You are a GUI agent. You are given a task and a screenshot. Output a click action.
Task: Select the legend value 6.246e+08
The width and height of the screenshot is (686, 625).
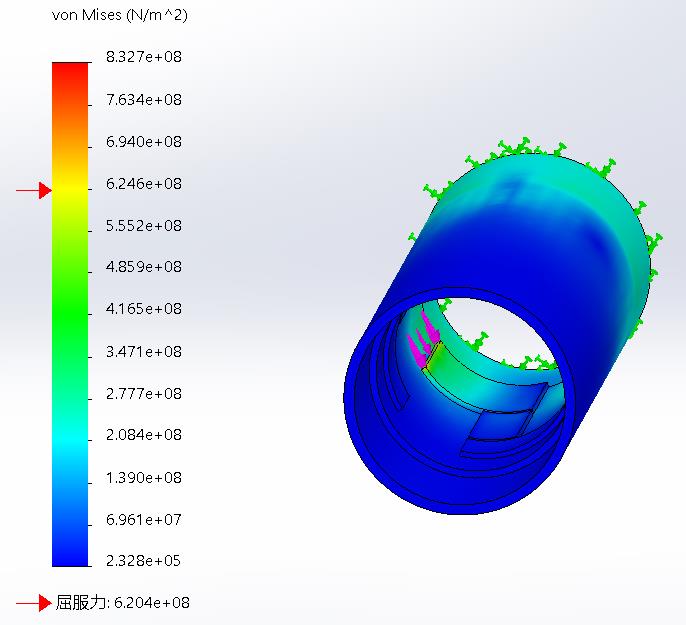pos(144,184)
